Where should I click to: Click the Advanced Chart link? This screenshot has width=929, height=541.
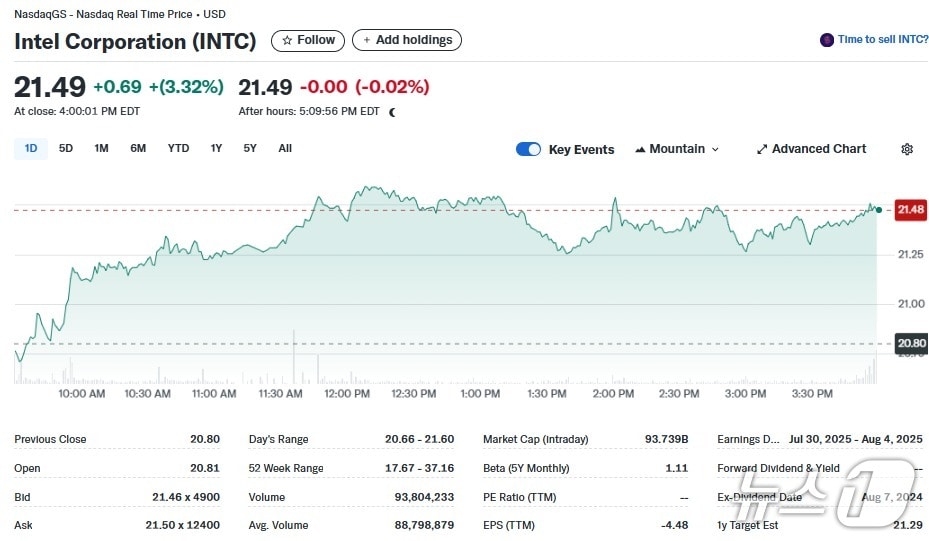point(819,149)
